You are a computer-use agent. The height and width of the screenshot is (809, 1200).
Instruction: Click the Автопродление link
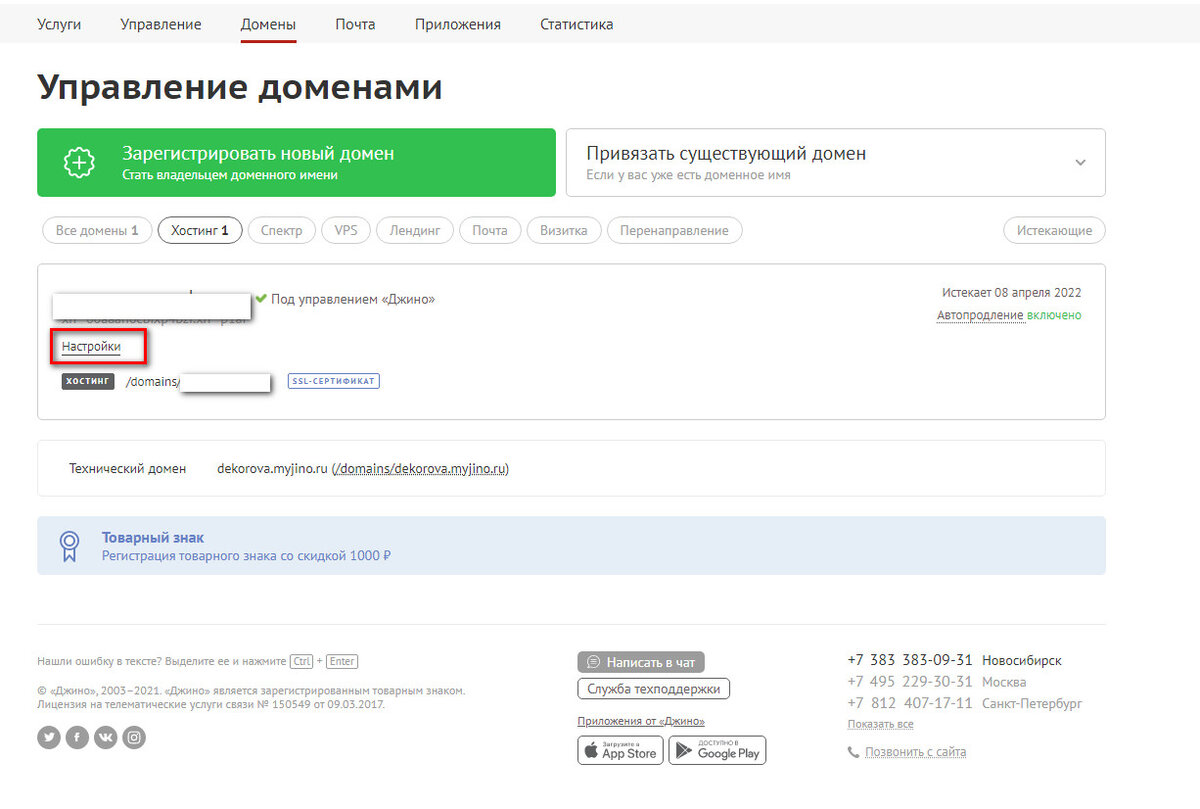point(980,315)
